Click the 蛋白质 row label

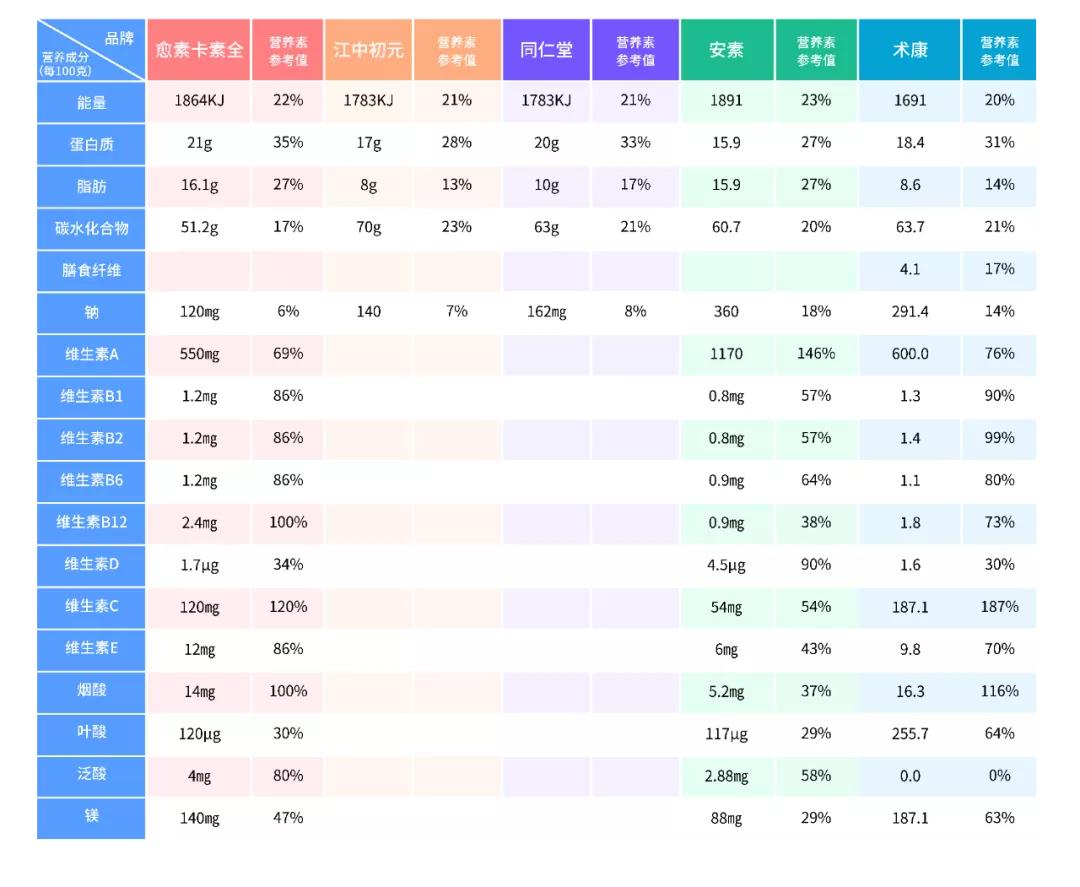pyautogui.click(x=91, y=144)
